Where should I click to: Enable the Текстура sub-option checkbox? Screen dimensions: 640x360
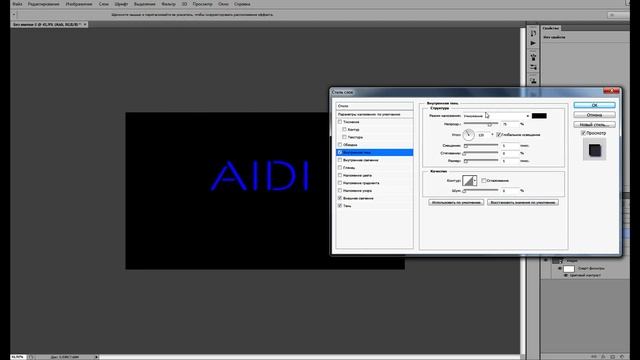click(x=344, y=137)
